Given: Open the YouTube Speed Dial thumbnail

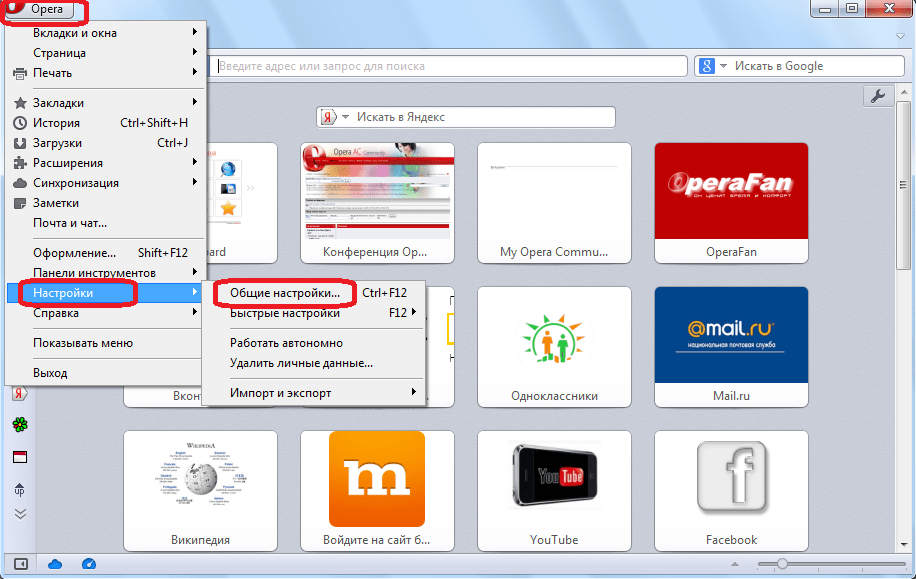Looking at the screenshot, I should pos(554,491).
